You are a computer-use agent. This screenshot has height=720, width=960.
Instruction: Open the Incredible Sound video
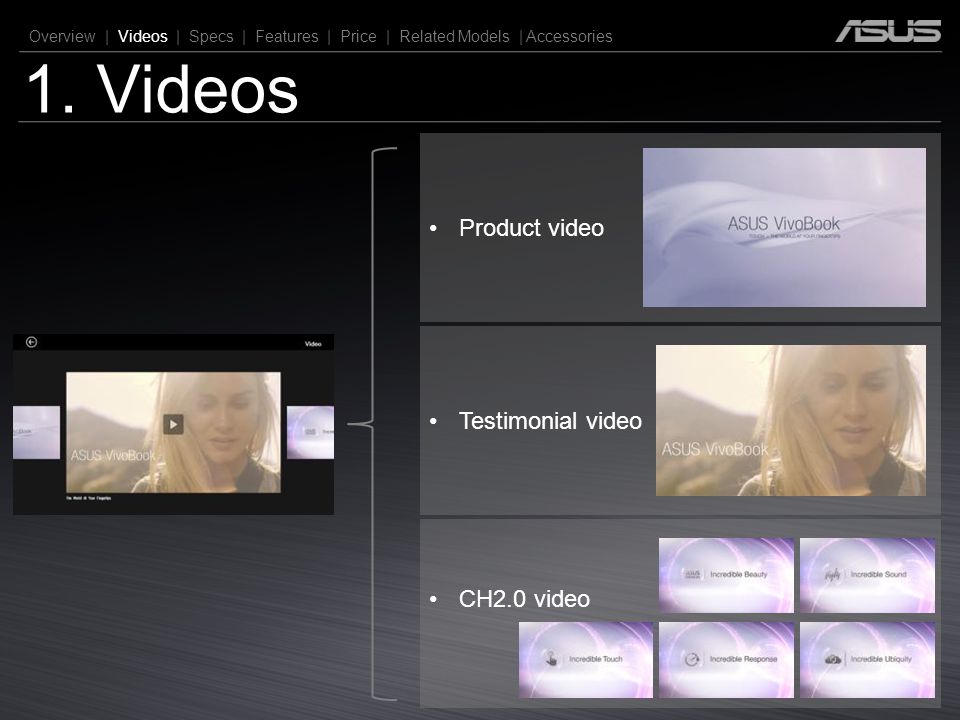click(867, 575)
